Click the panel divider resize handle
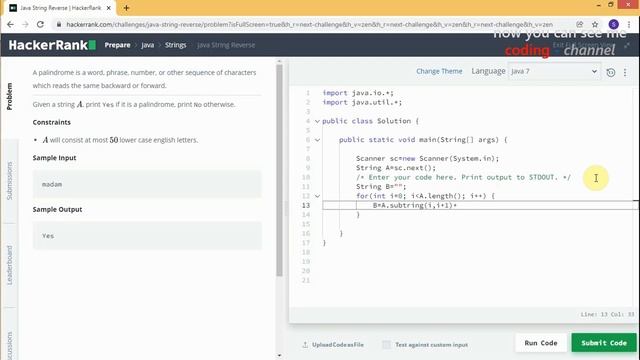Viewport: 640px width, 360px height. tap(286, 209)
